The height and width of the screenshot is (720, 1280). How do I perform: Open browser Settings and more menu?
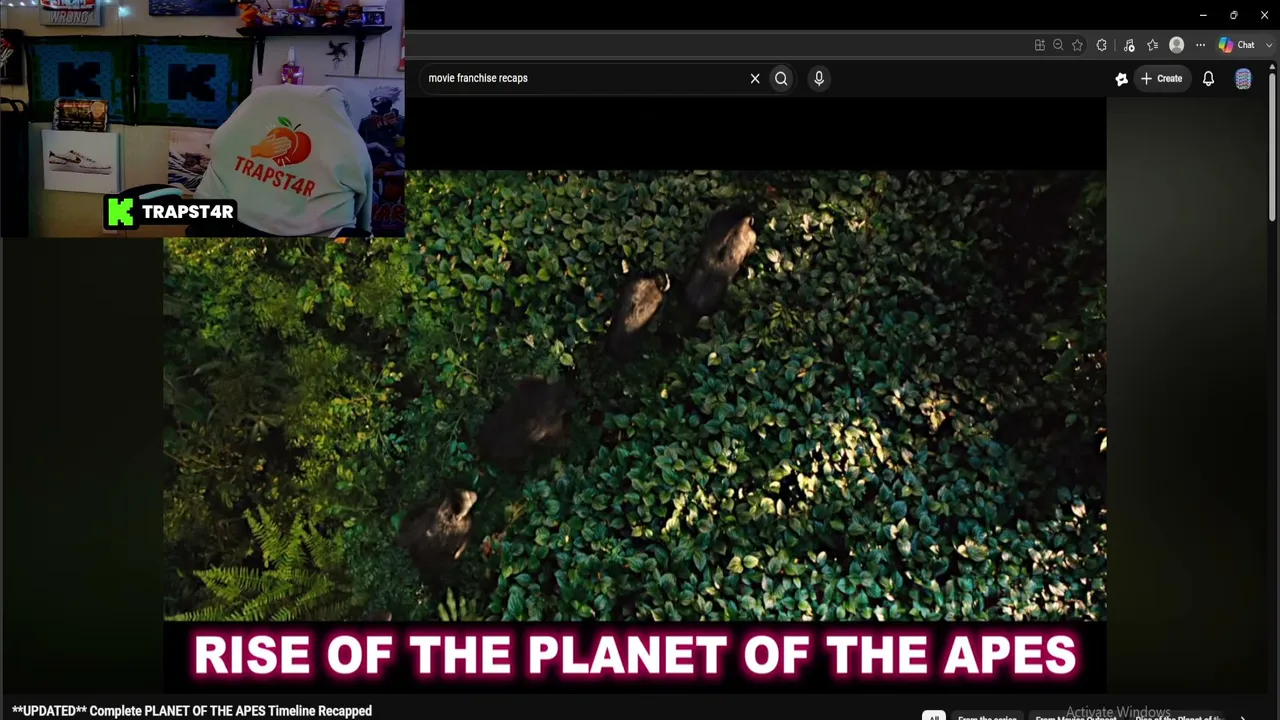tap(1200, 45)
